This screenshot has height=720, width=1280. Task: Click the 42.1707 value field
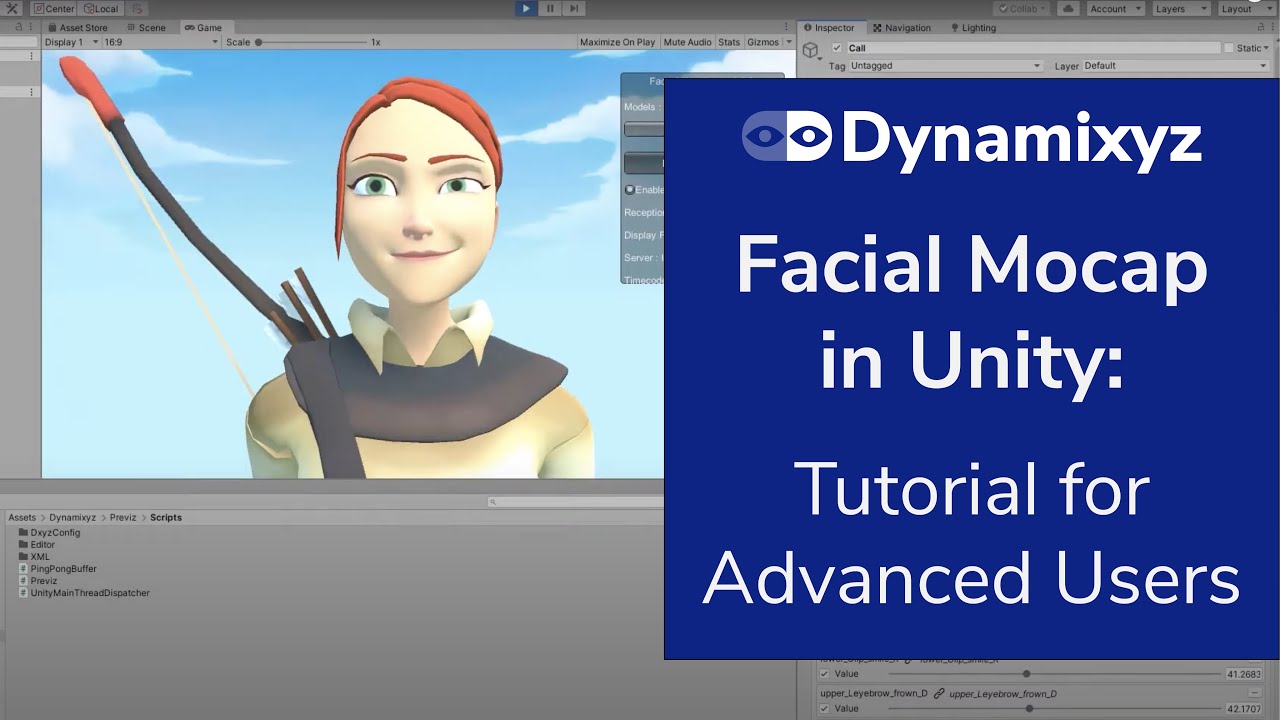tap(1246, 709)
